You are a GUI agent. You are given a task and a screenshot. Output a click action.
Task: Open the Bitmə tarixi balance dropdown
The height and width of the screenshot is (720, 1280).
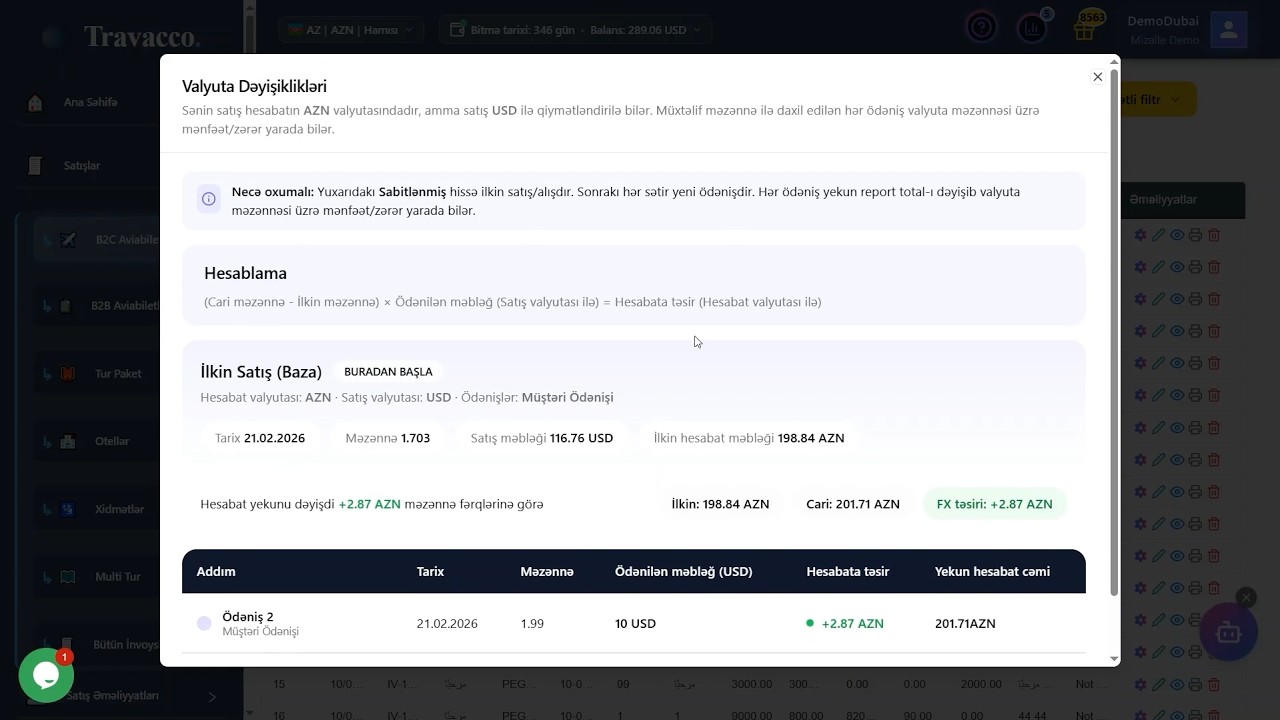pyautogui.click(x=575, y=30)
